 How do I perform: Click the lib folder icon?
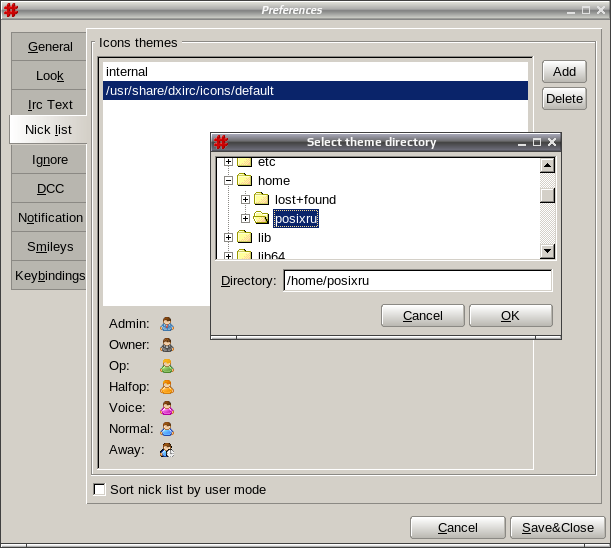click(245, 237)
